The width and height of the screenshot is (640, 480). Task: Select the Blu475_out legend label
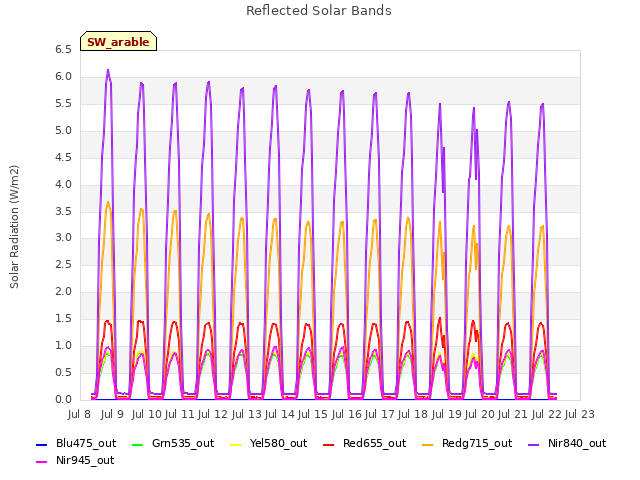click(86, 443)
